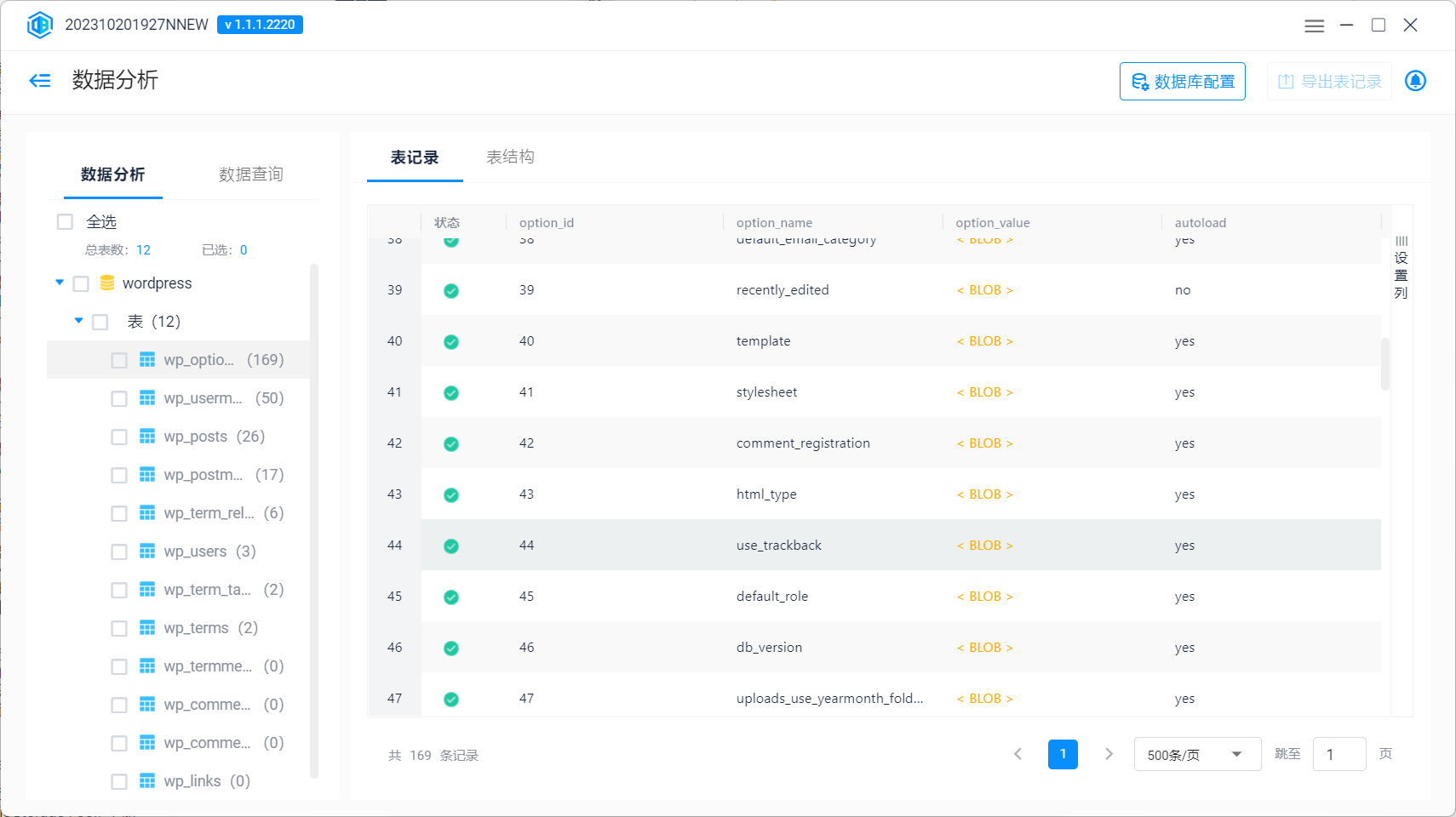Click the table vertical scrollbar thumb
This screenshot has width=1456, height=817.
pyautogui.click(x=1385, y=364)
